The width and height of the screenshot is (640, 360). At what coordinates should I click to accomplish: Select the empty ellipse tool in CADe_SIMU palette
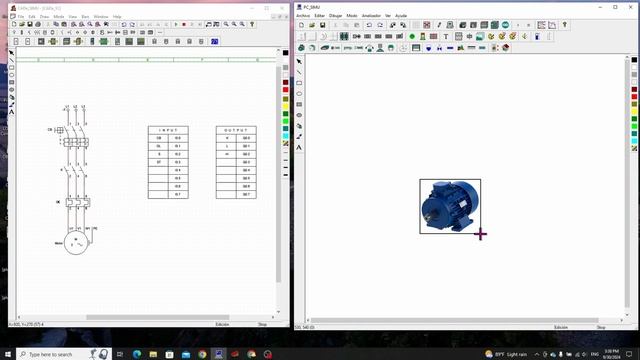[11, 75]
